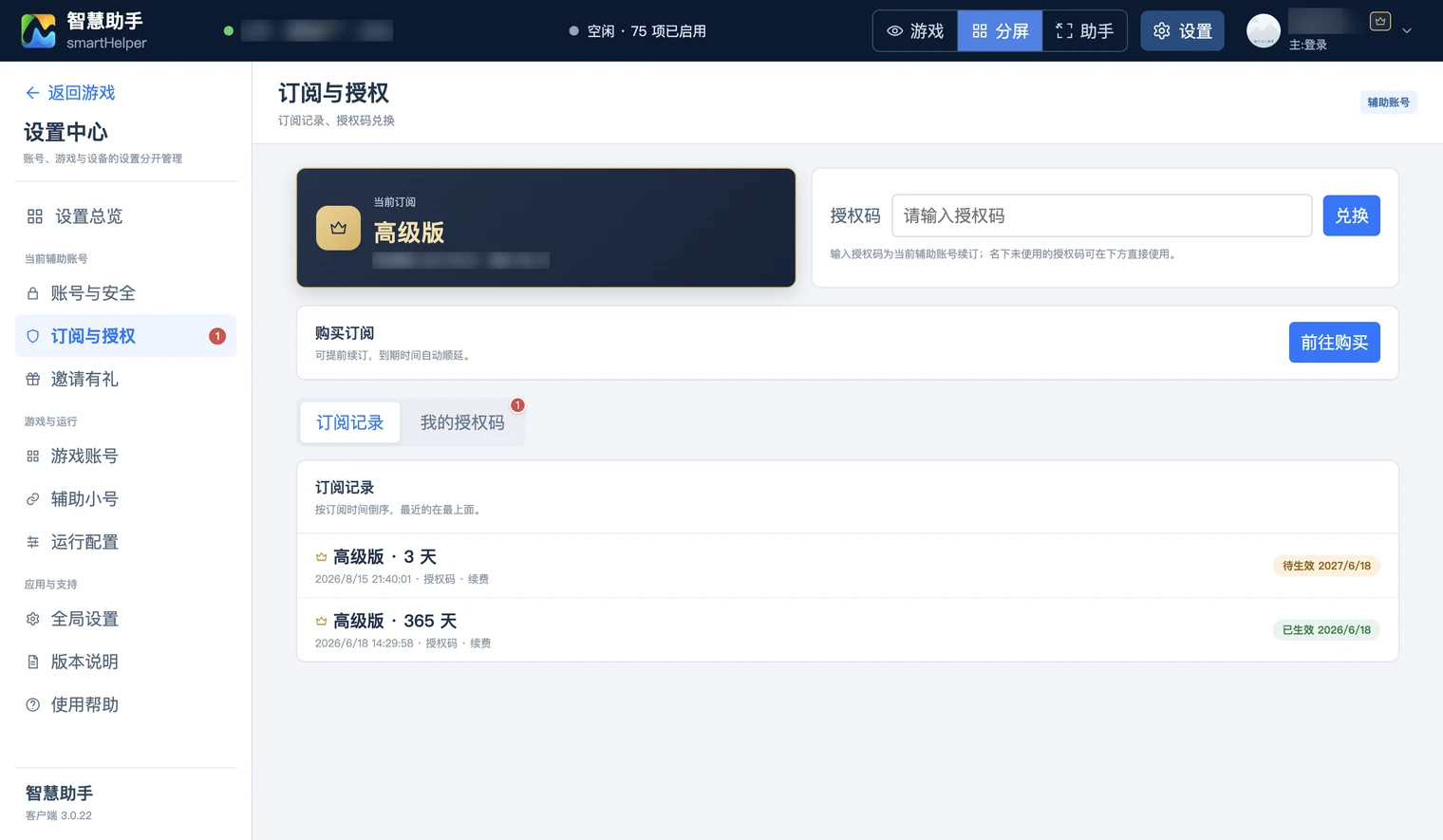Screen dimensions: 1443x840
Task: Open 全局设置 page
Action: (125, 619)
